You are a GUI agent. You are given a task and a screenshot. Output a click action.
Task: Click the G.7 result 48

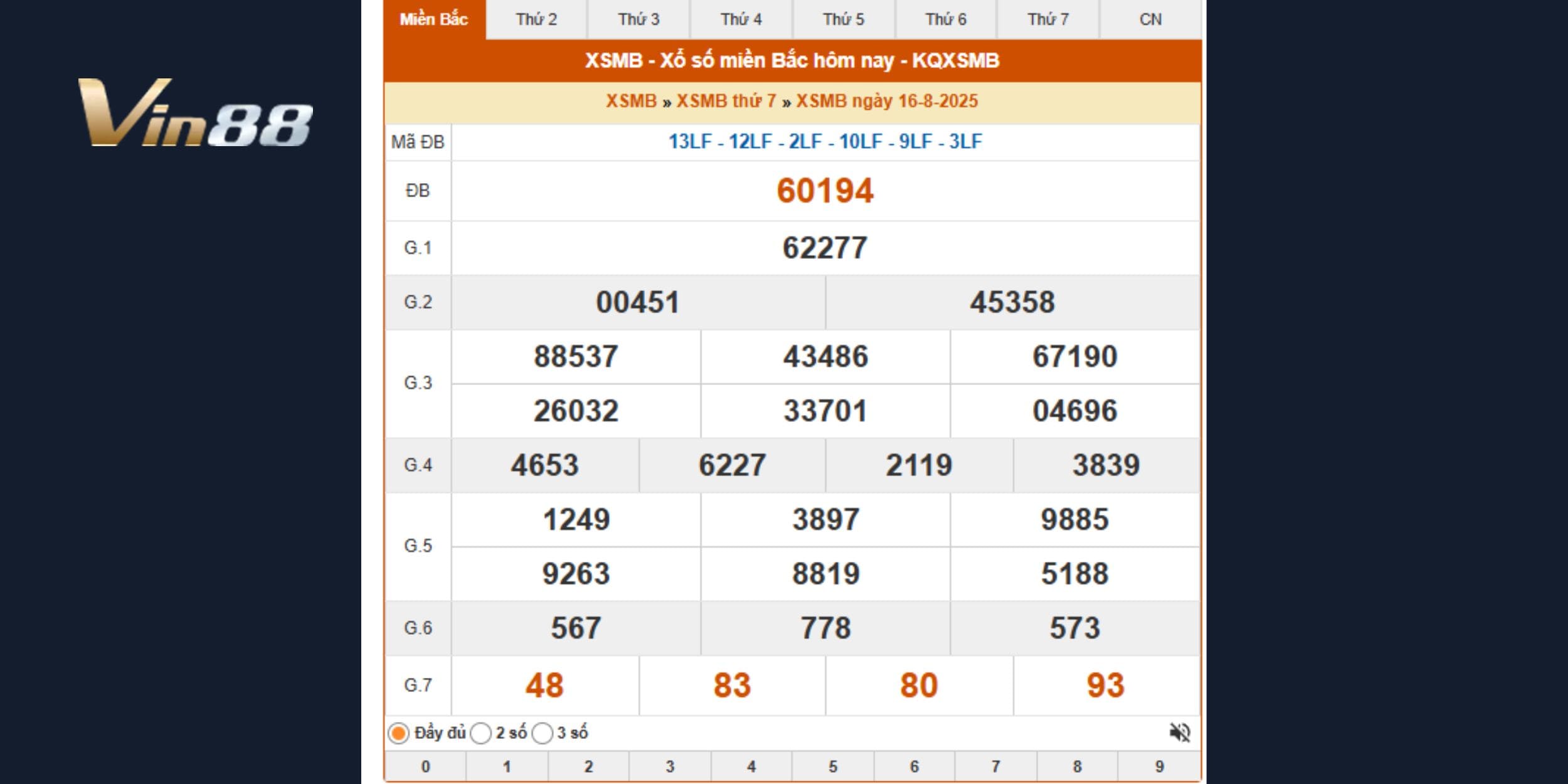coord(544,686)
